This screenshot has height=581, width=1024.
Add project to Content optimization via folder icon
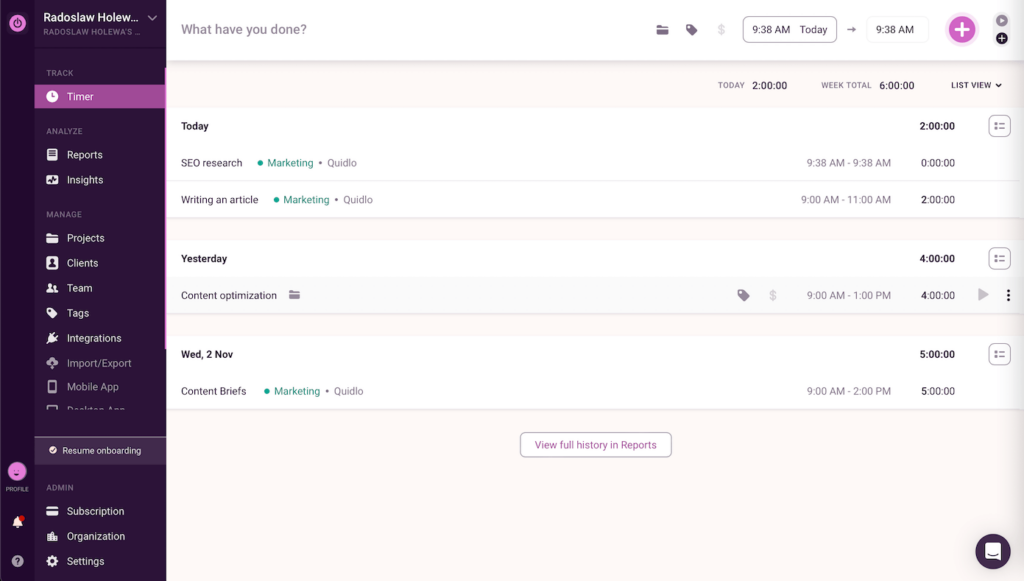(295, 295)
